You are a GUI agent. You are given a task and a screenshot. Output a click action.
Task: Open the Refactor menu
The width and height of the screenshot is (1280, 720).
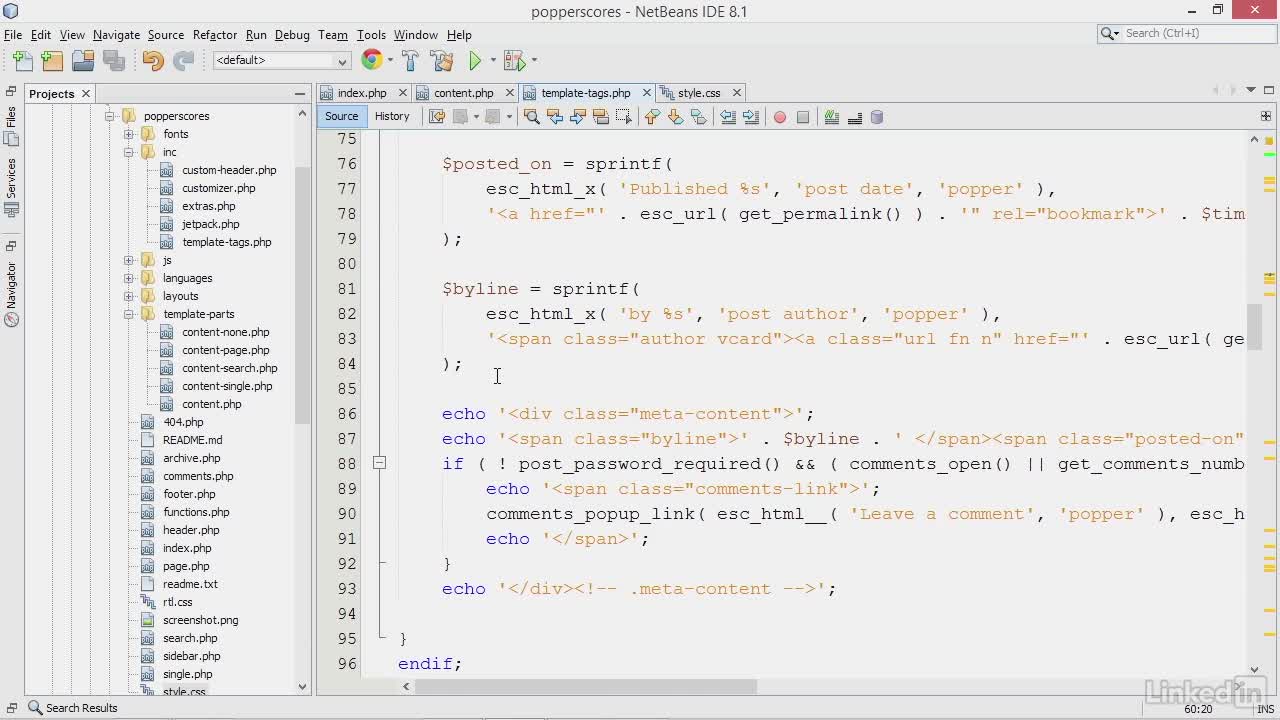tap(215, 35)
